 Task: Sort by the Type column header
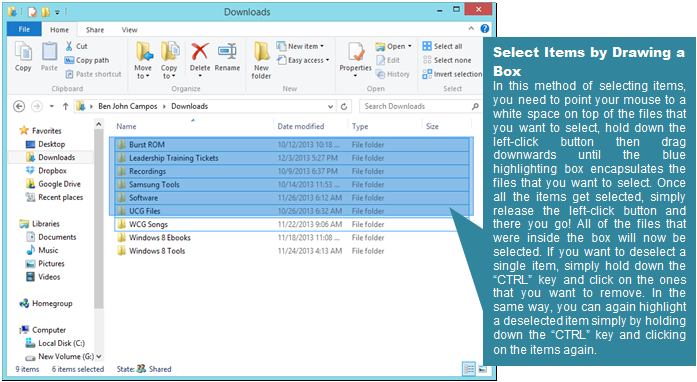click(360, 126)
